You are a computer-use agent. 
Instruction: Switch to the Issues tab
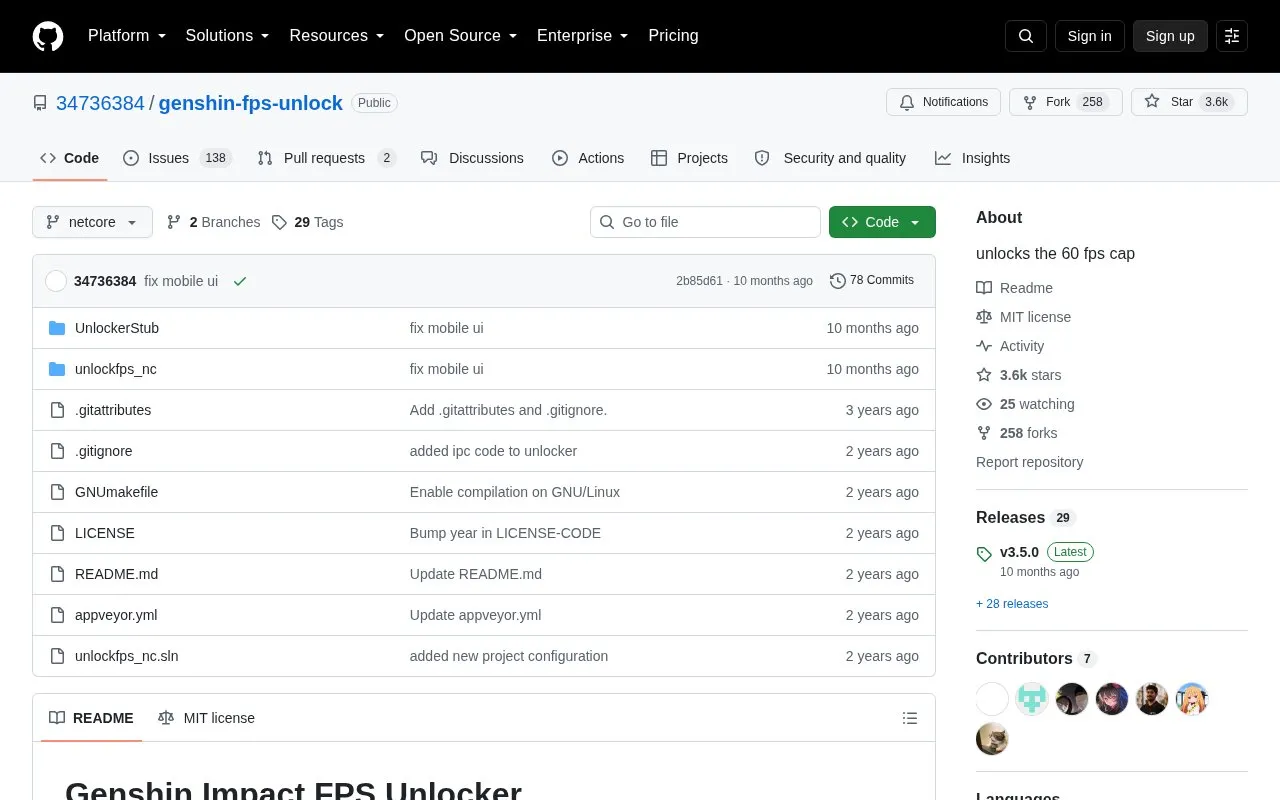(x=177, y=158)
